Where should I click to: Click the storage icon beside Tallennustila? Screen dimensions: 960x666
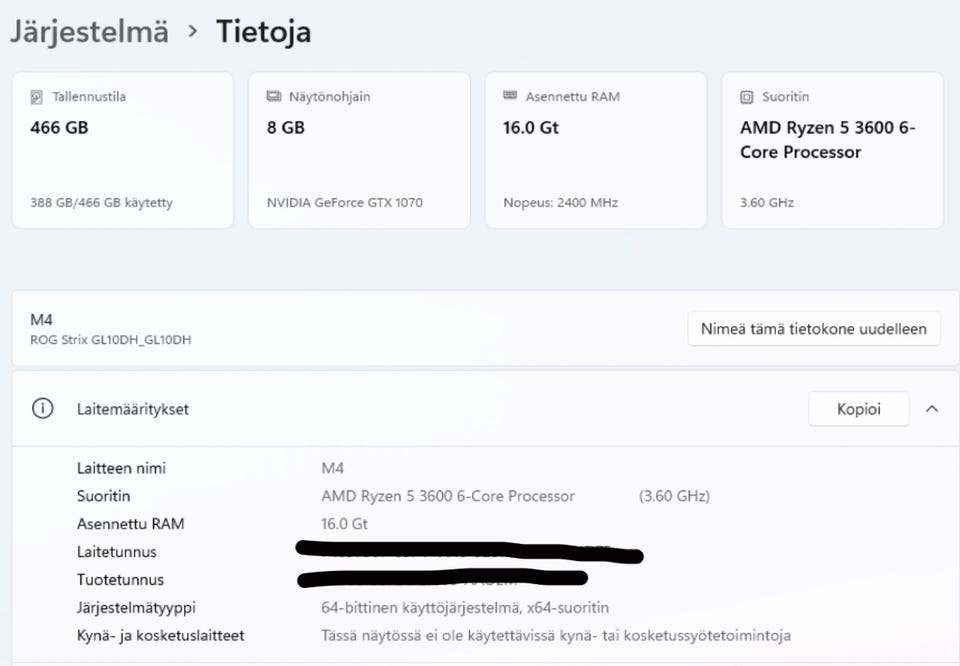click(37, 98)
